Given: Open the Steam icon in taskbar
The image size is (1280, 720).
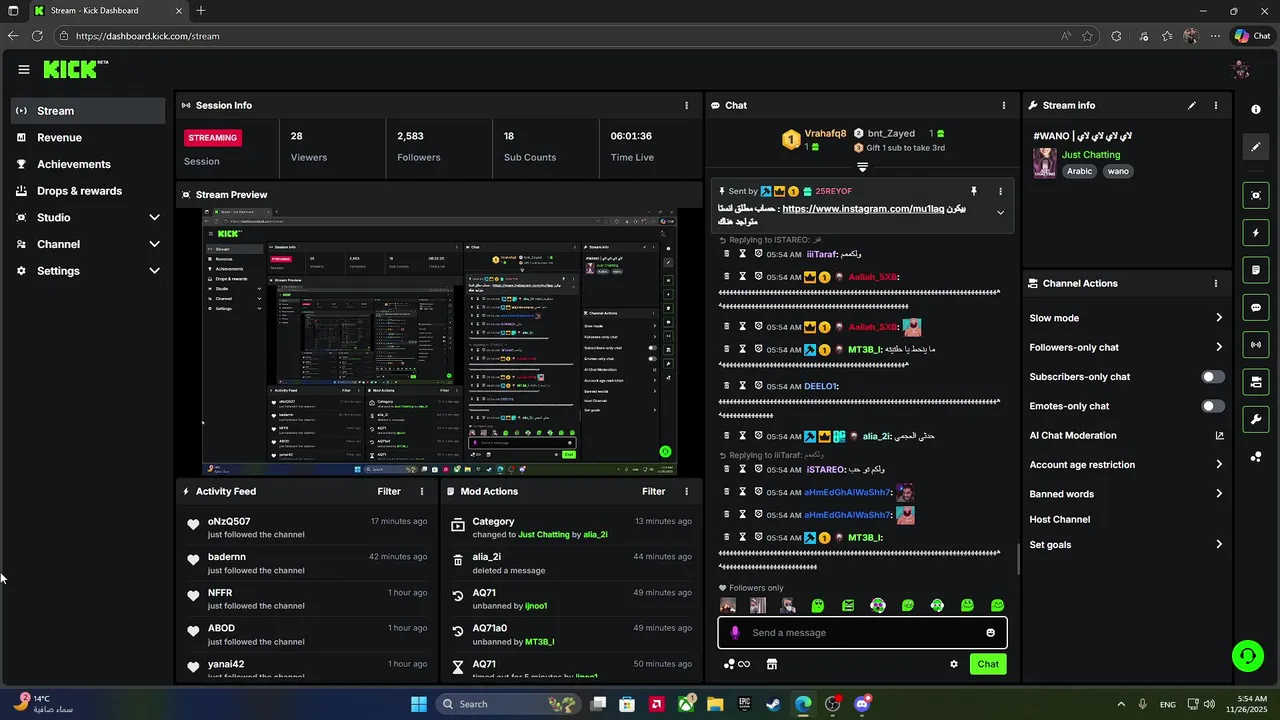Looking at the screenshot, I should click(773, 704).
